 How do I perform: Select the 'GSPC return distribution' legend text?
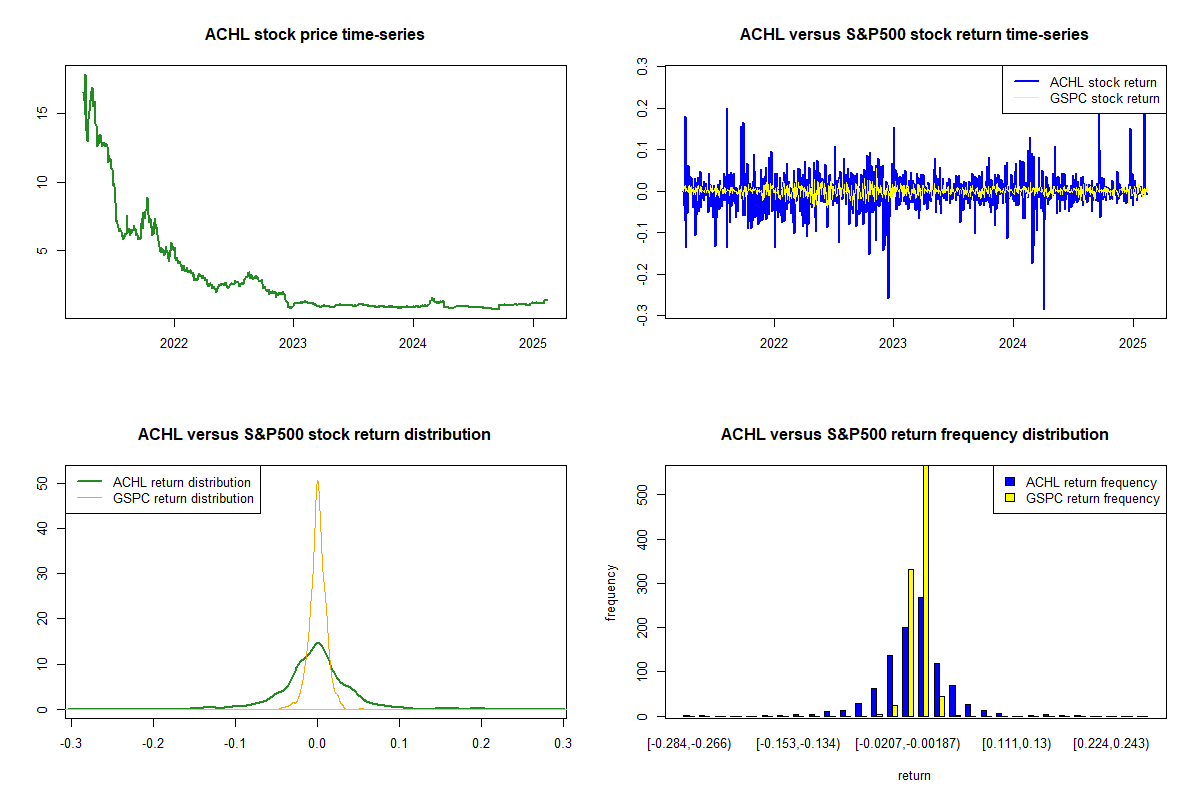[183, 498]
